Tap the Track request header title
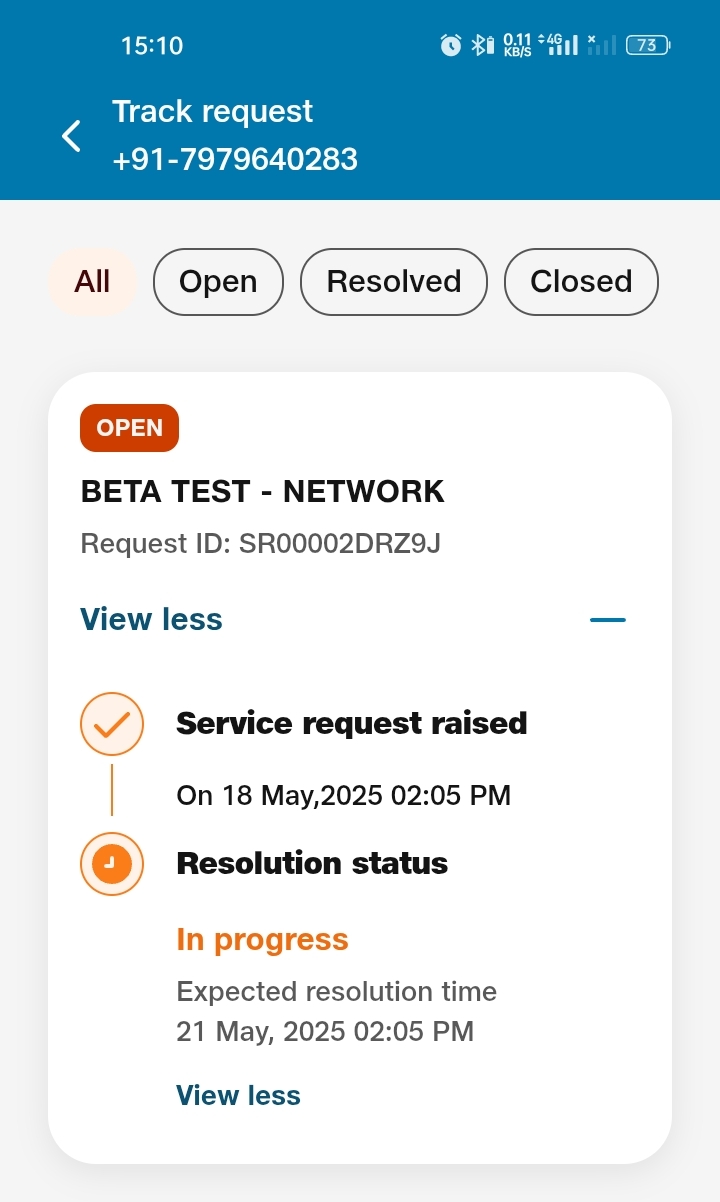Image resolution: width=720 pixels, height=1202 pixels. pyautogui.click(x=212, y=111)
